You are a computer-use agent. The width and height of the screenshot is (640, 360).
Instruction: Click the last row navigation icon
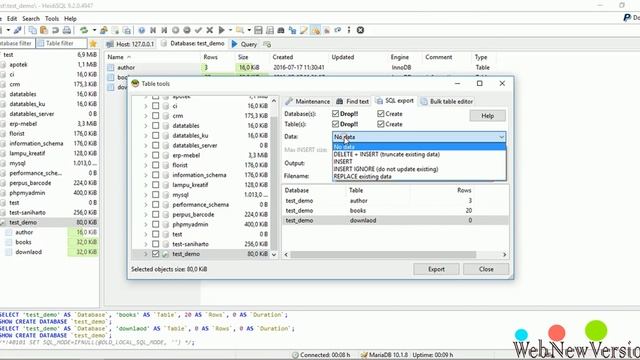(164, 30)
